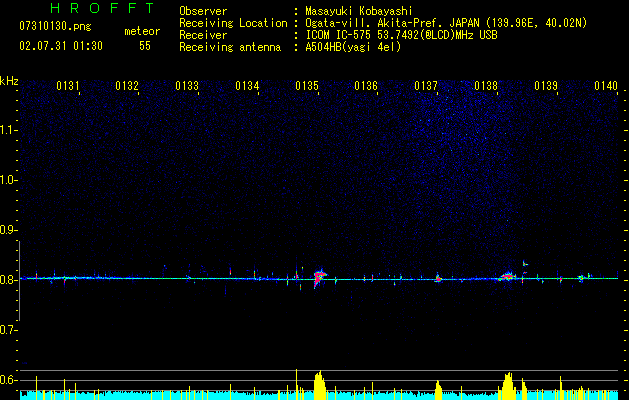
Task: Click the ICOM IC-575 receiver text
Action: click(401, 35)
